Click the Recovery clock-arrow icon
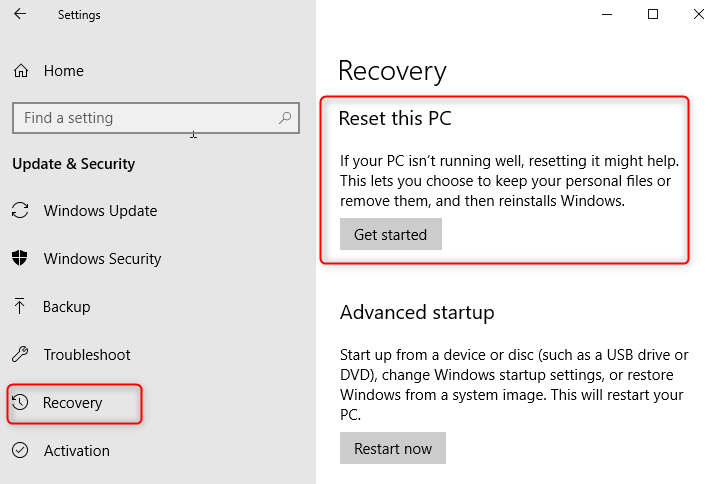This screenshot has height=484, width=713. [20, 403]
